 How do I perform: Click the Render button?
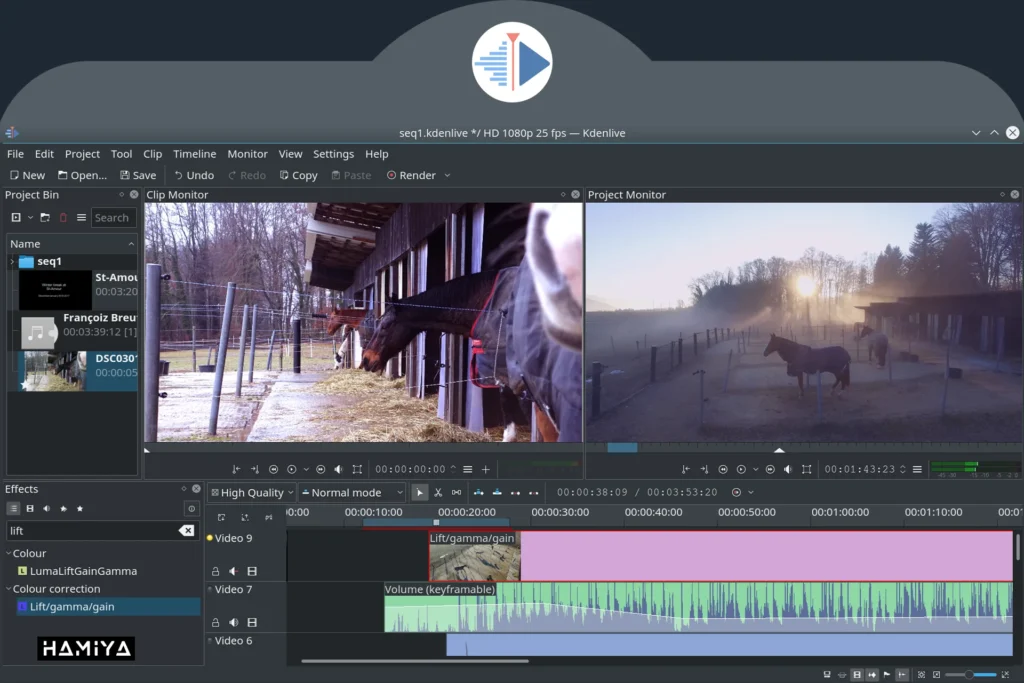(410, 175)
